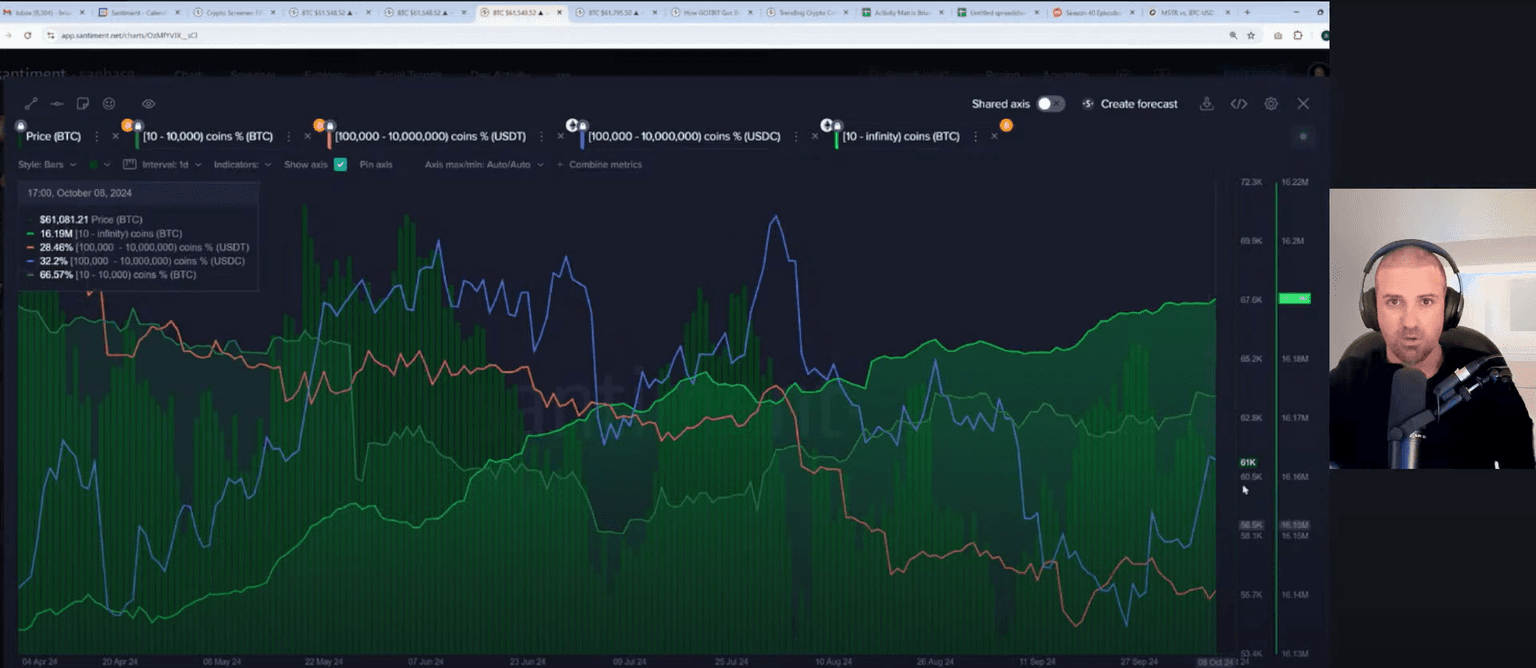Viewport: 1536px width, 668px height.
Task: Click Combine metrics
Action: (605, 165)
